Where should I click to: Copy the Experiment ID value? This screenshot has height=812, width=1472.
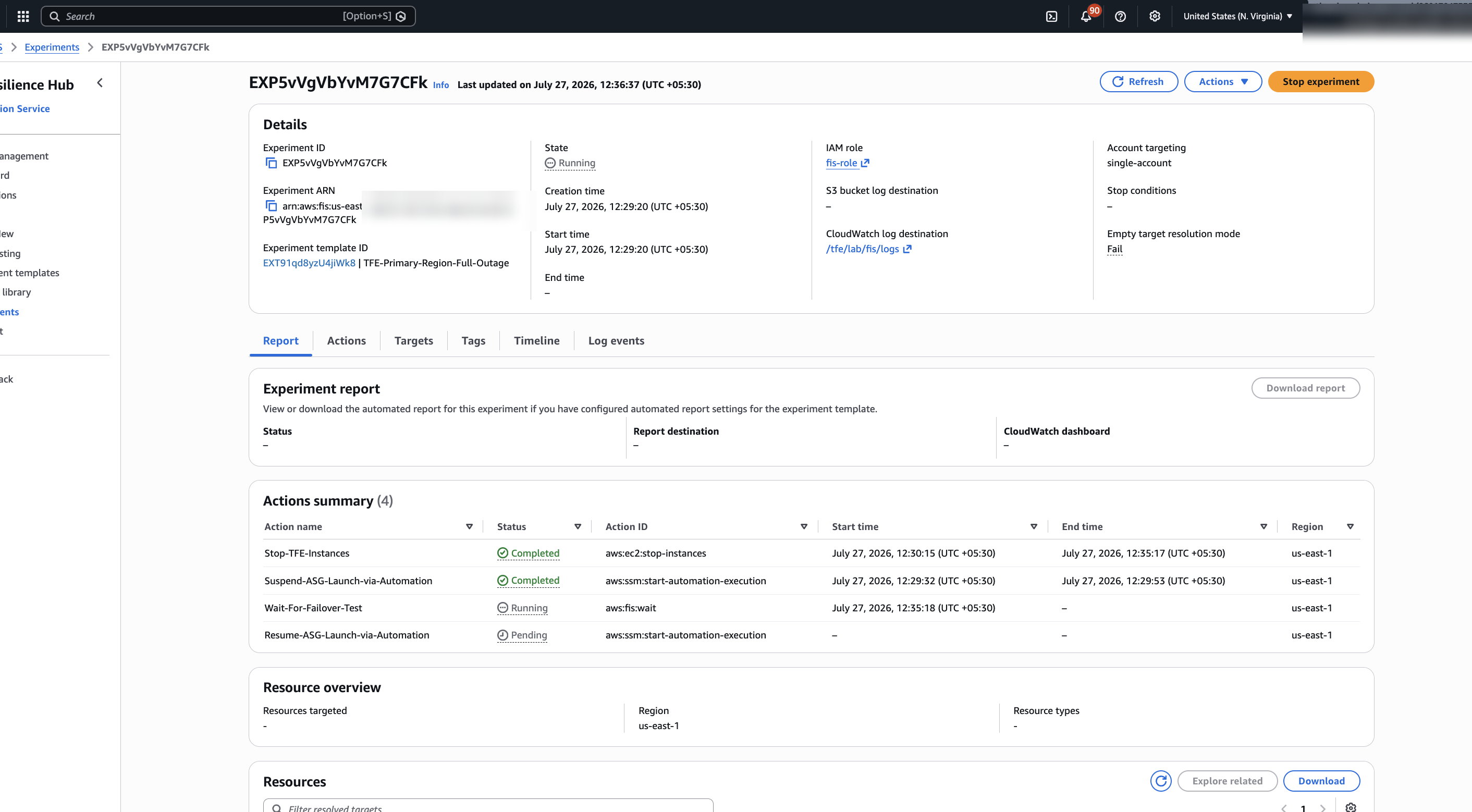tap(271, 163)
